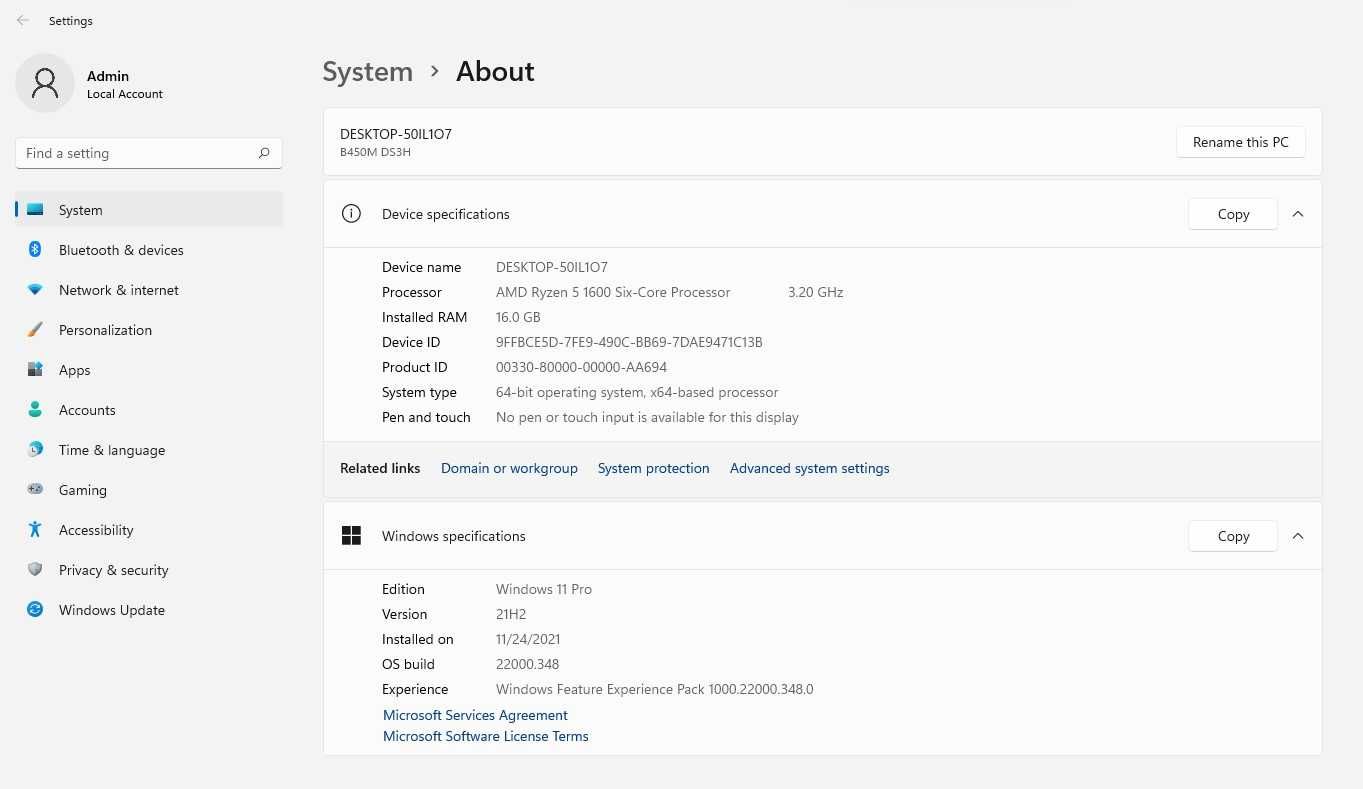Open the Apps settings page

click(x=149, y=370)
